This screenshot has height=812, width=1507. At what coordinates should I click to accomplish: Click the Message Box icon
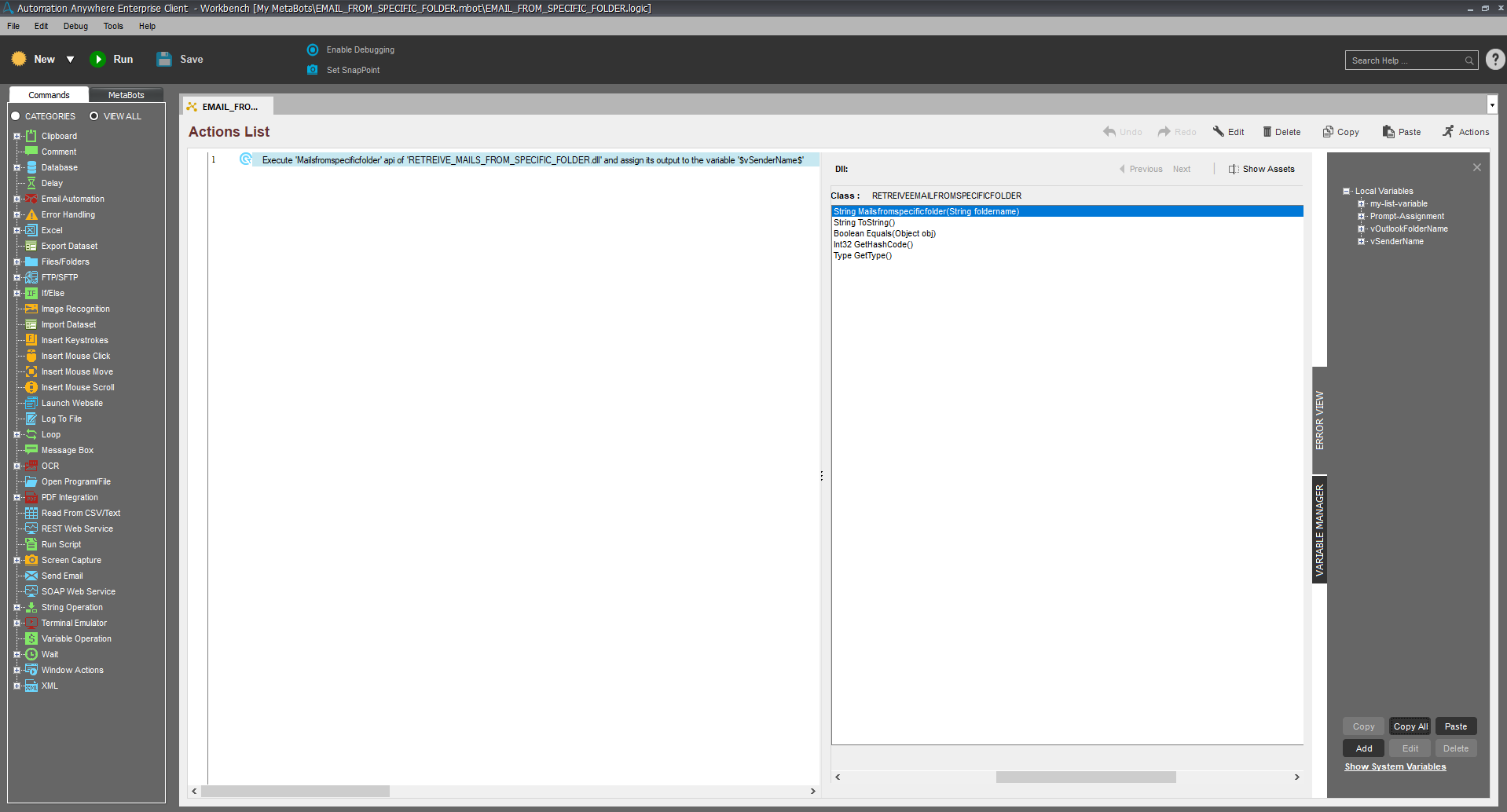pos(31,450)
